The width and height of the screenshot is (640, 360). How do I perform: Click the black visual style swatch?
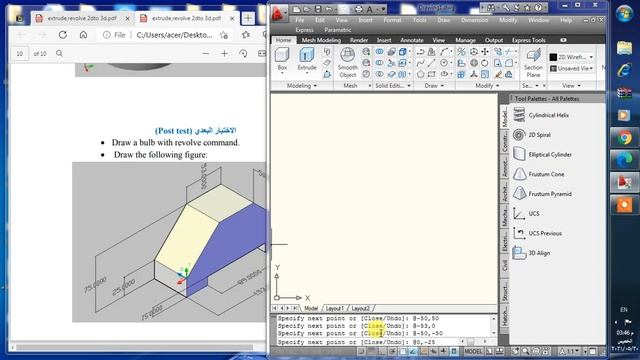coord(553,57)
